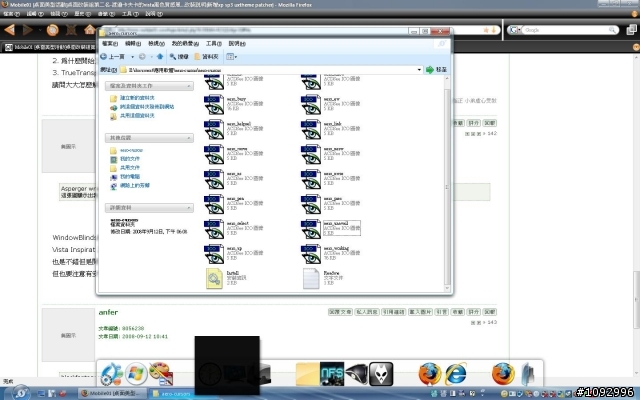Screen dimensions: 640x400
Task: Click the green Go (移至) arrow button
Action: (436, 70)
